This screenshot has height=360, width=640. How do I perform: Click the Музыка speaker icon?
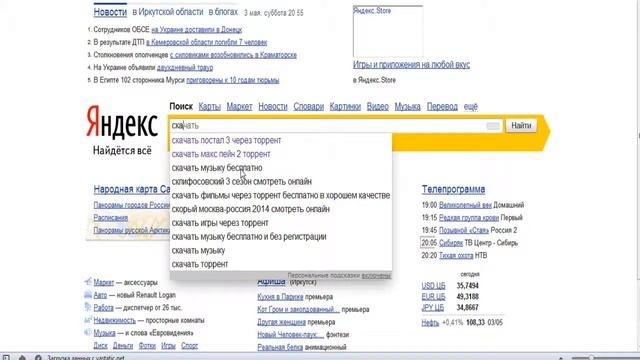88,332
